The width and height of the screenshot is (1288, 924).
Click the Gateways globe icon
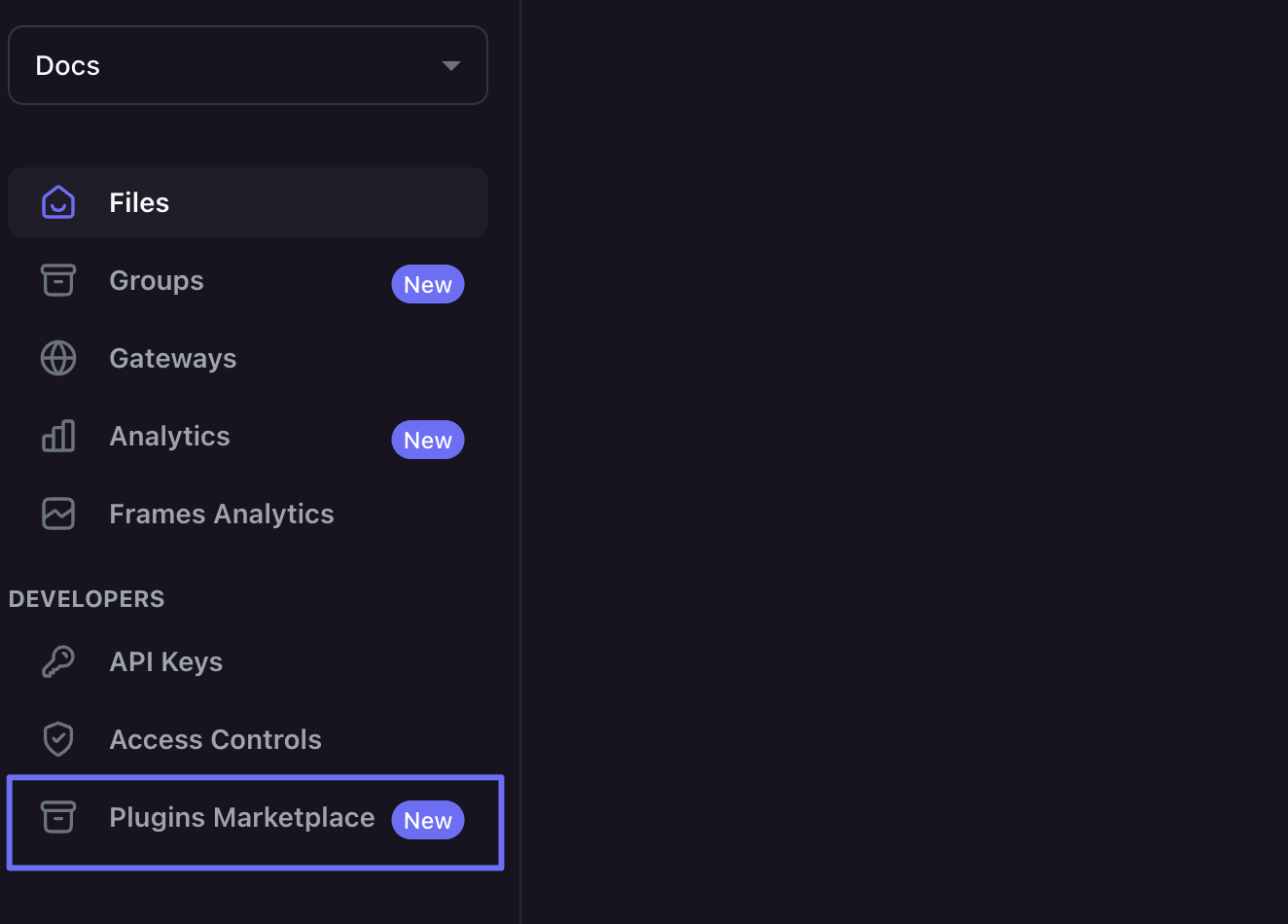[58, 358]
